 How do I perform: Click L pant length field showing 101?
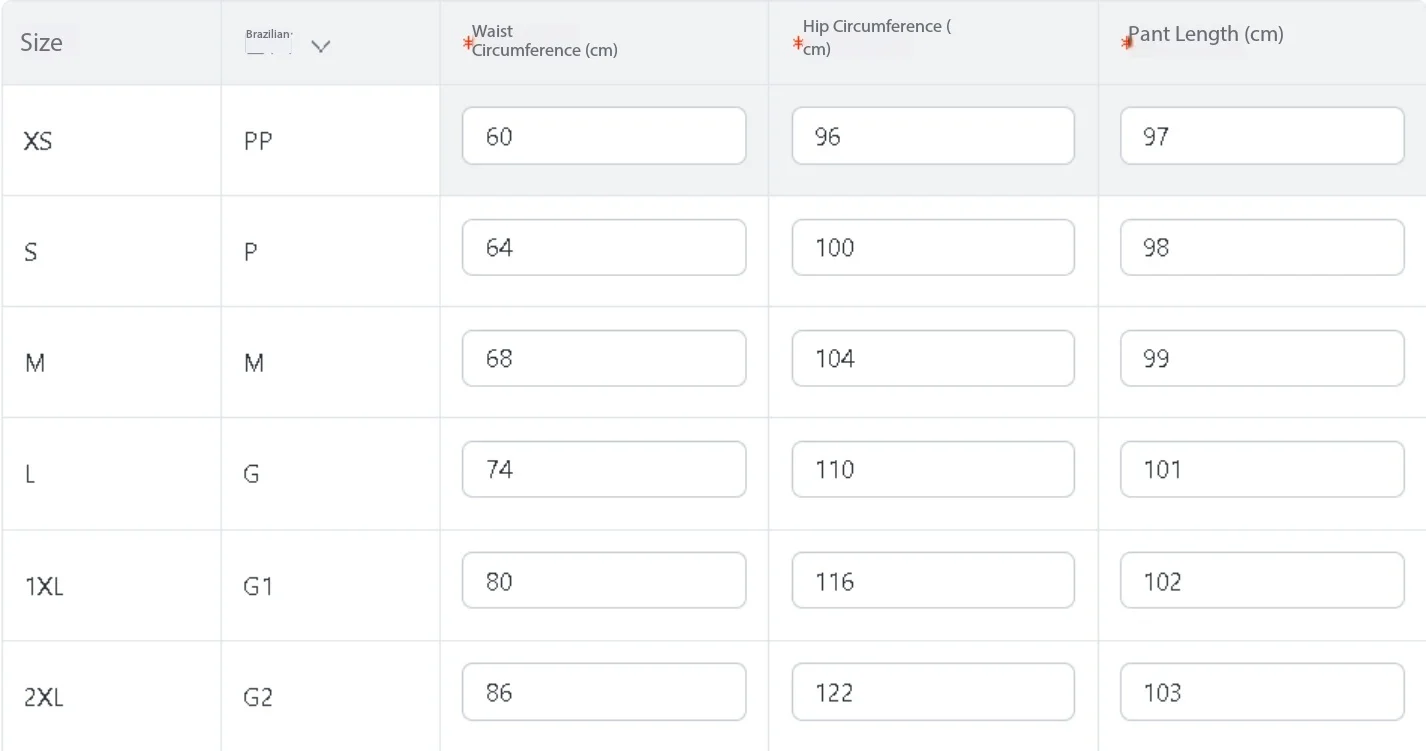pyautogui.click(x=1262, y=469)
